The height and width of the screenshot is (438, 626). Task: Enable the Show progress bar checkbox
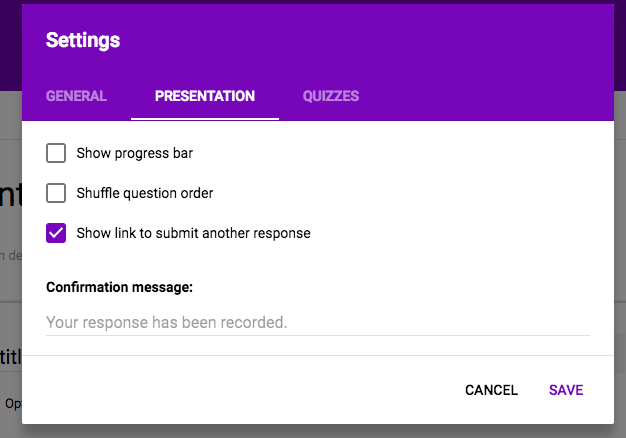coord(57,153)
